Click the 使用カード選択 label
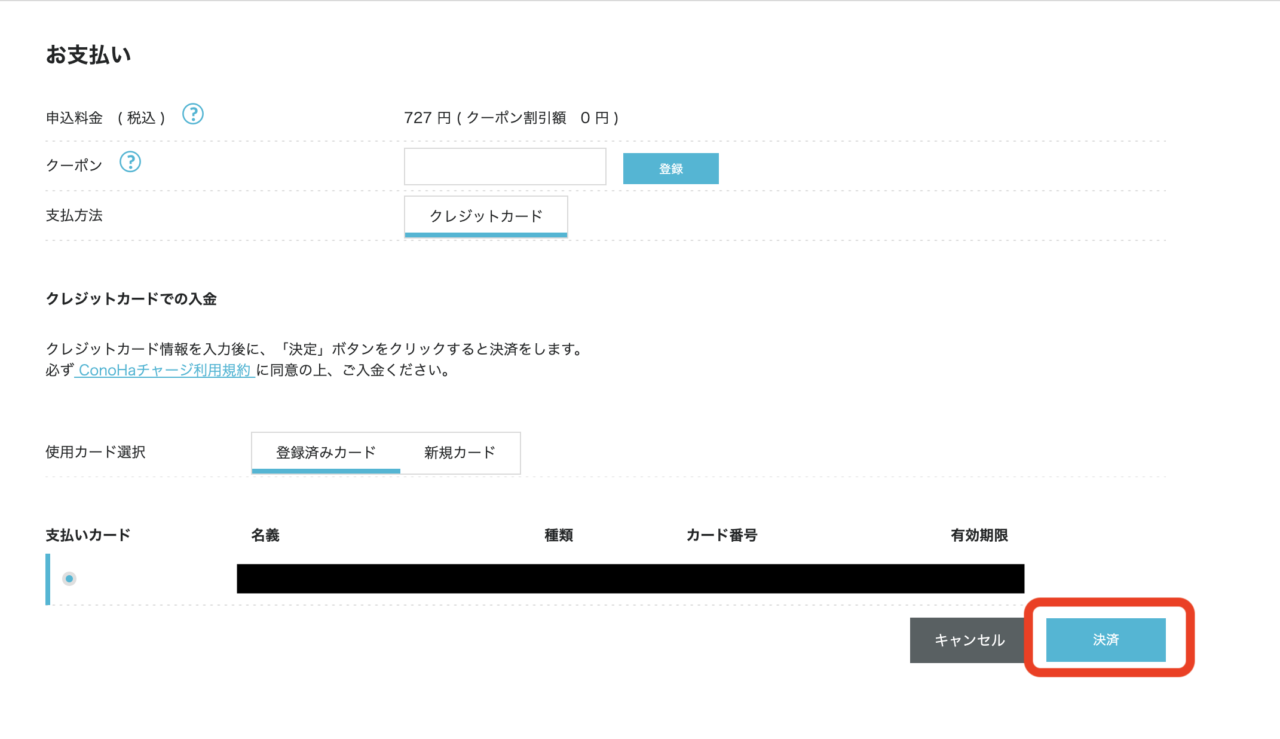The height and width of the screenshot is (739, 1280). 95,452
